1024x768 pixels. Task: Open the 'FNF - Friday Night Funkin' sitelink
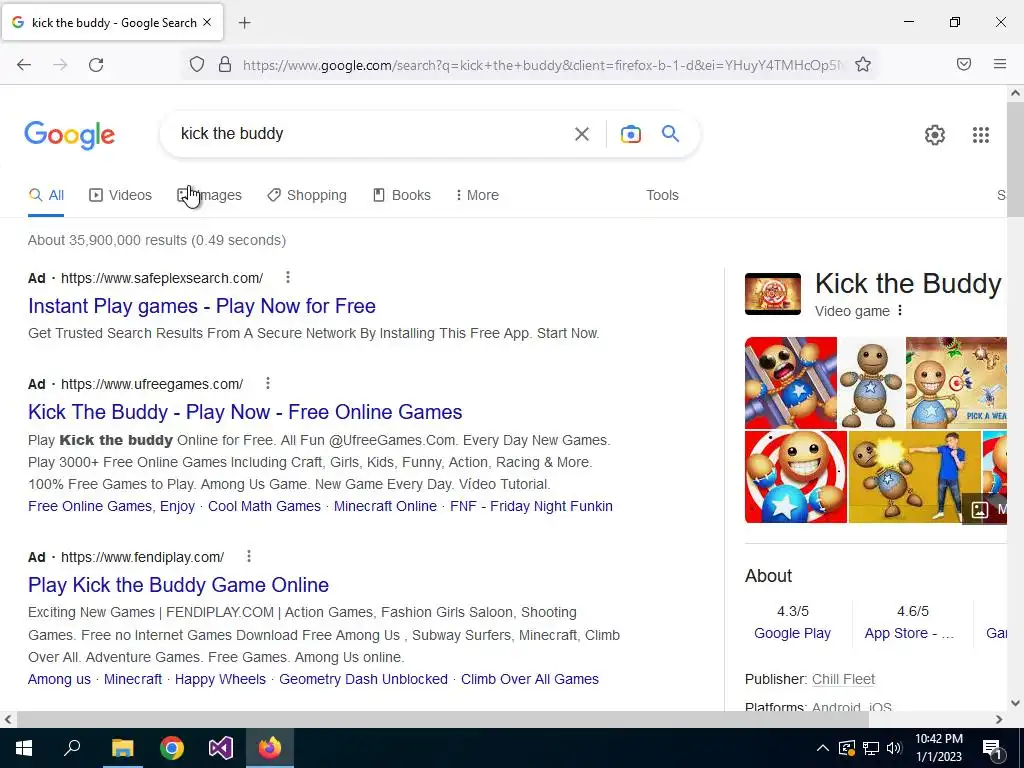tap(531, 506)
